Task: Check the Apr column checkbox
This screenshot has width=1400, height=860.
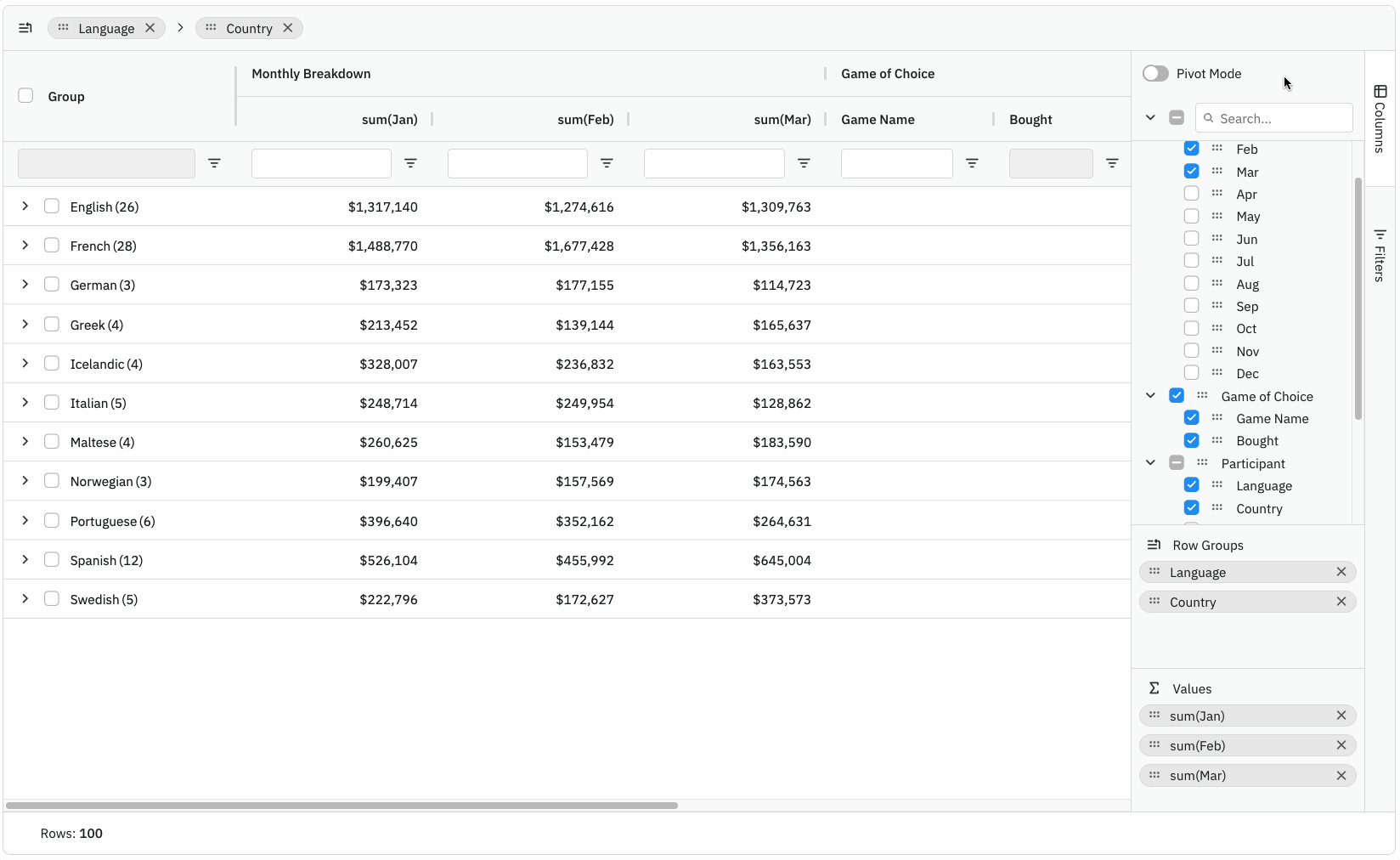Action: tap(1192, 193)
